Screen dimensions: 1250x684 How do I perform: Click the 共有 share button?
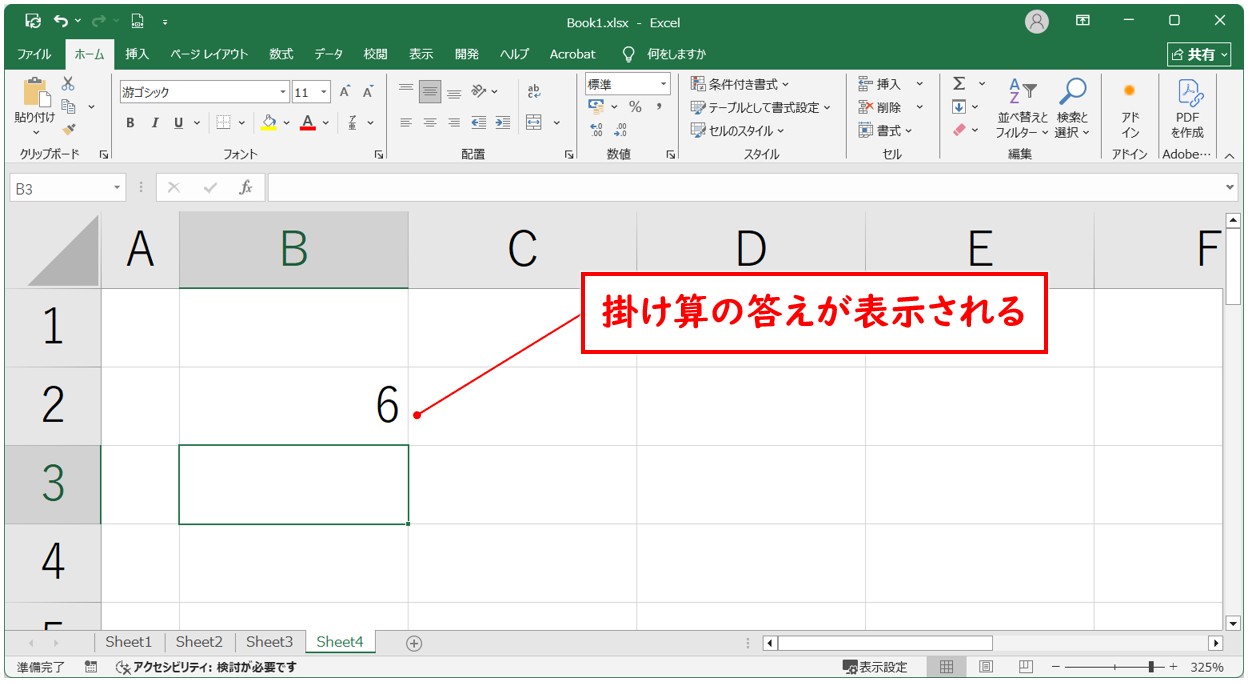coord(1198,54)
